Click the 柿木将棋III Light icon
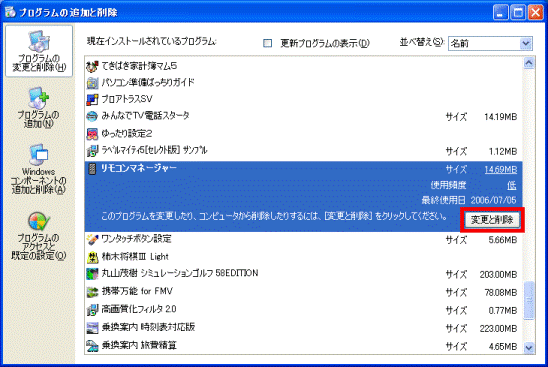548x367 pixels. click(92, 257)
